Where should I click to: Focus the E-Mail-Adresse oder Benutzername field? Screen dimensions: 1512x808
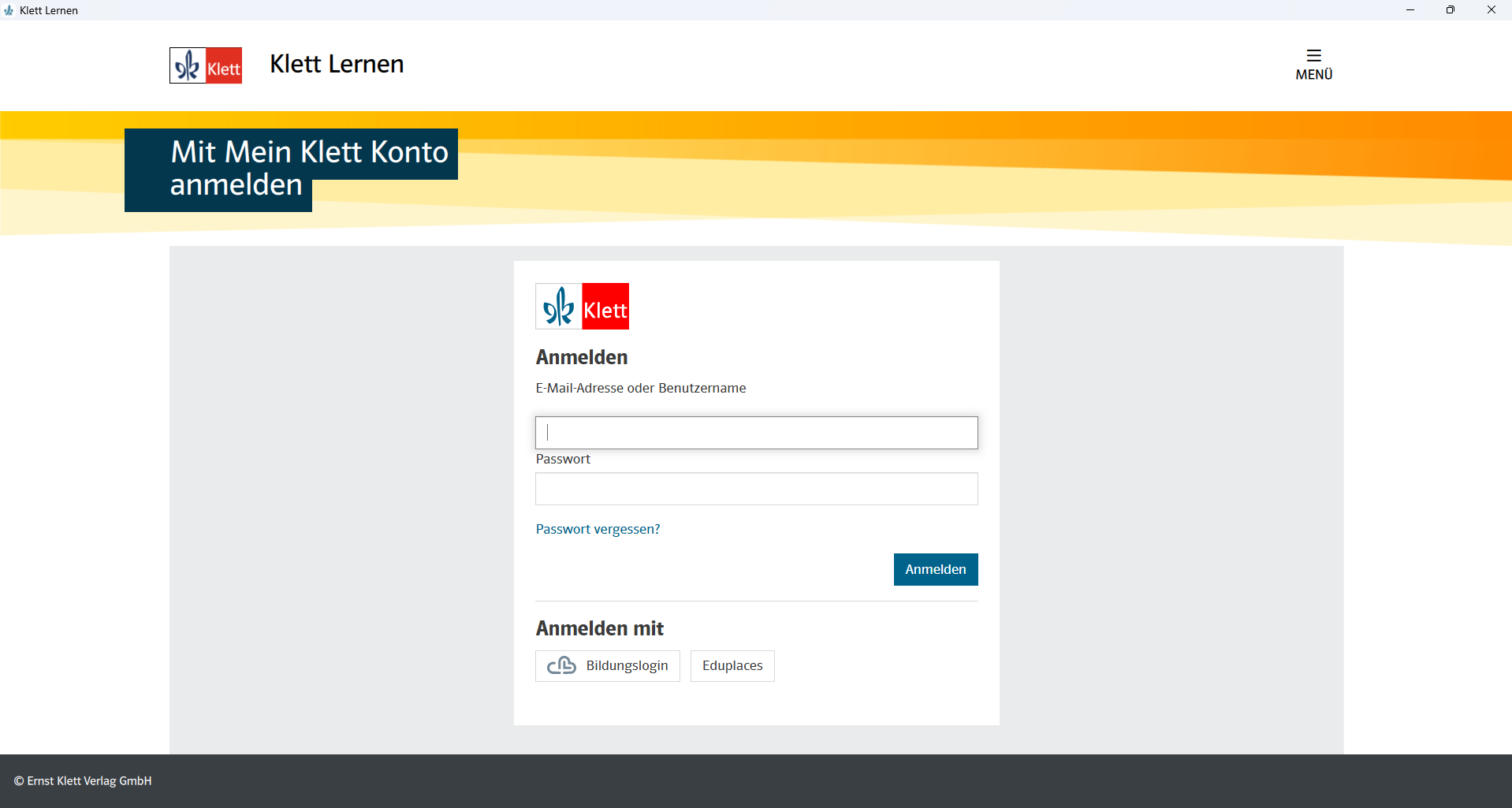coord(756,433)
